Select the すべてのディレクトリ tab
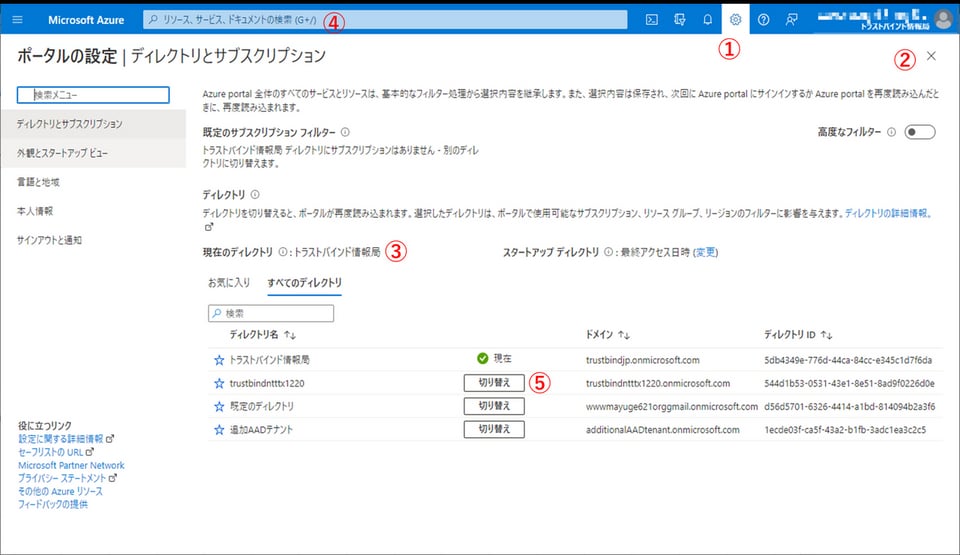Viewport: 960px width, 555px height. [x=304, y=282]
